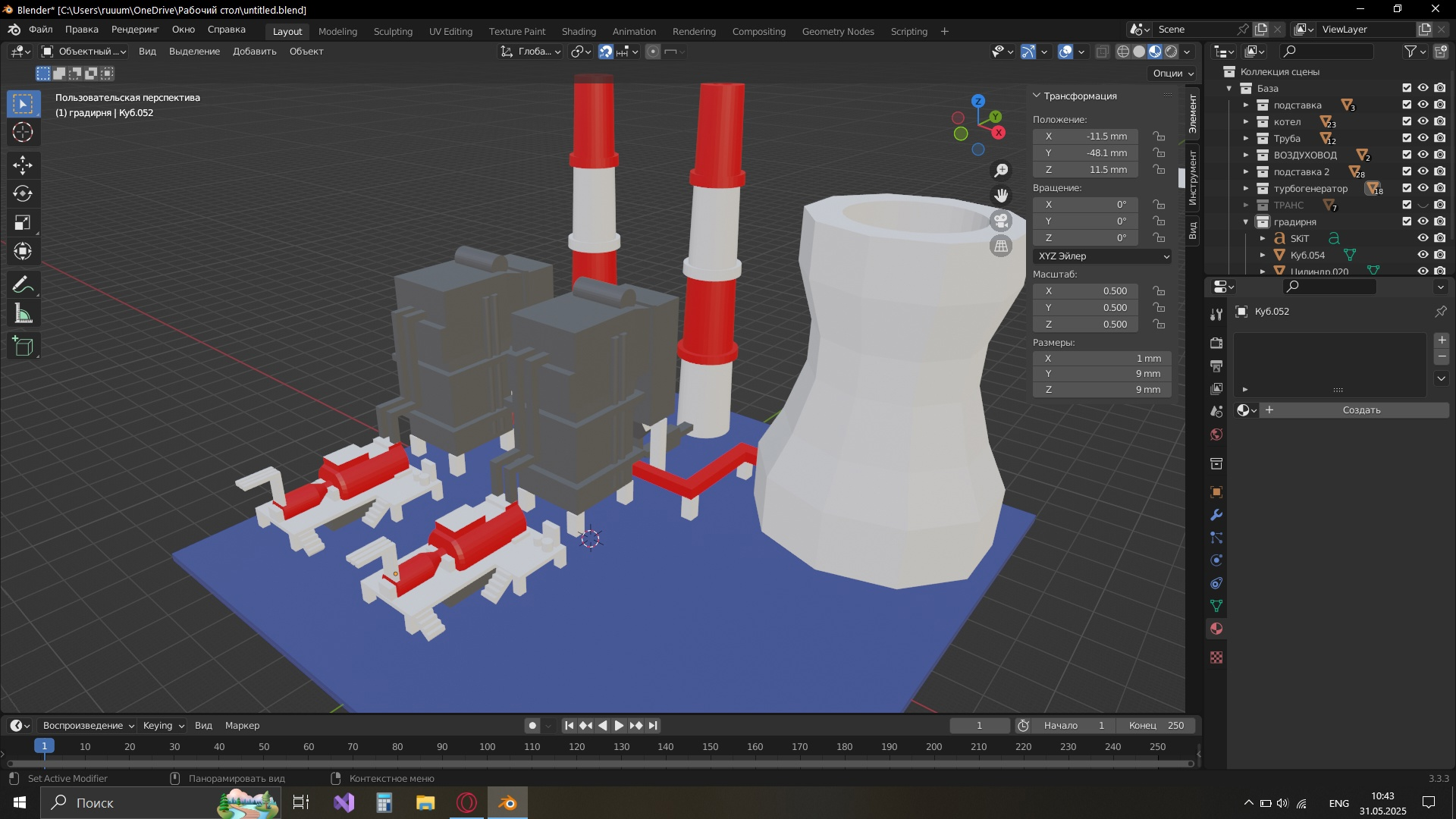1456x819 pixels.
Task: Choose the Add Cube tool
Action: click(23, 347)
